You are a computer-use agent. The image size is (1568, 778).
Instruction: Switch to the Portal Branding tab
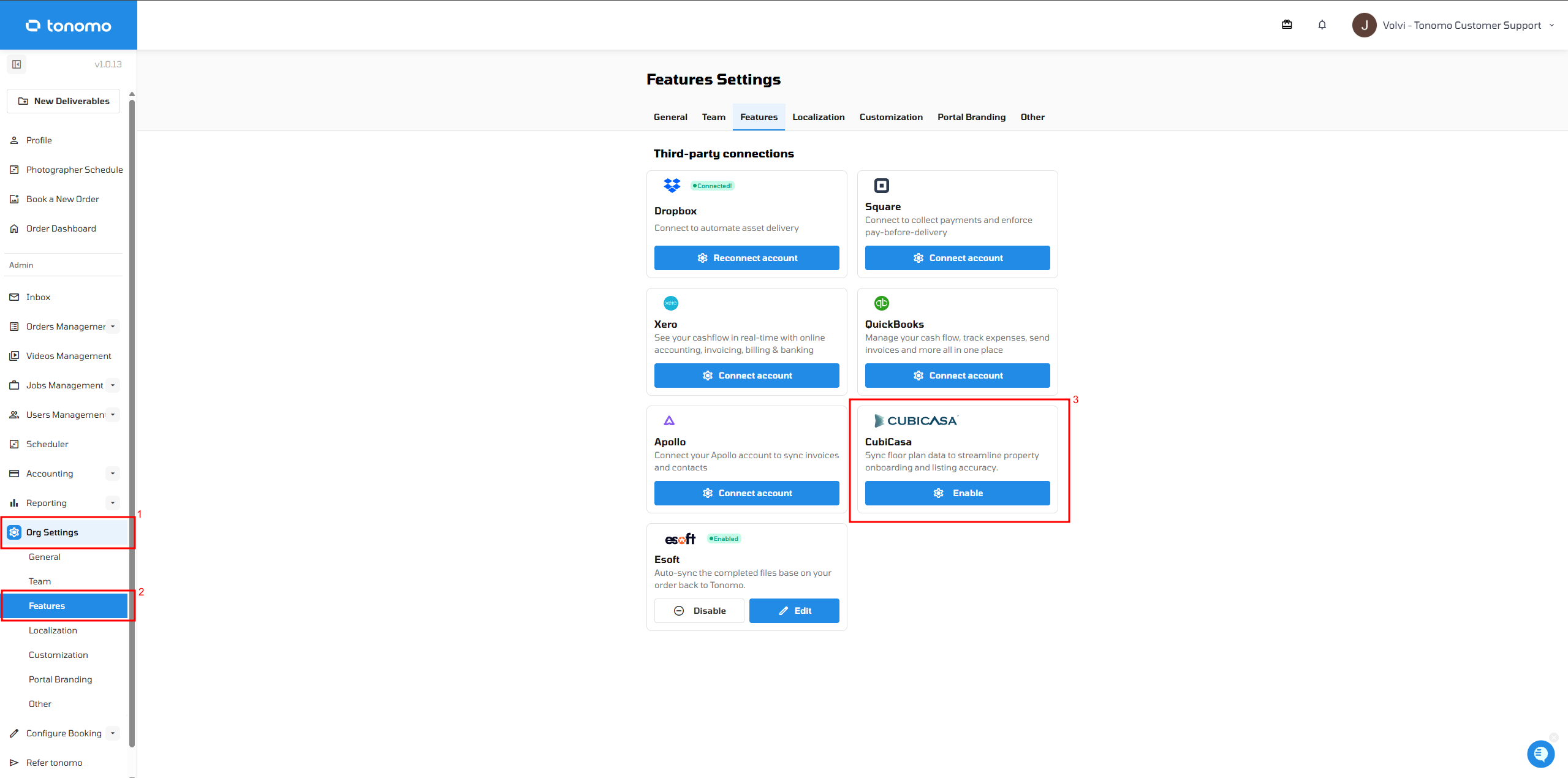tap(971, 117)
